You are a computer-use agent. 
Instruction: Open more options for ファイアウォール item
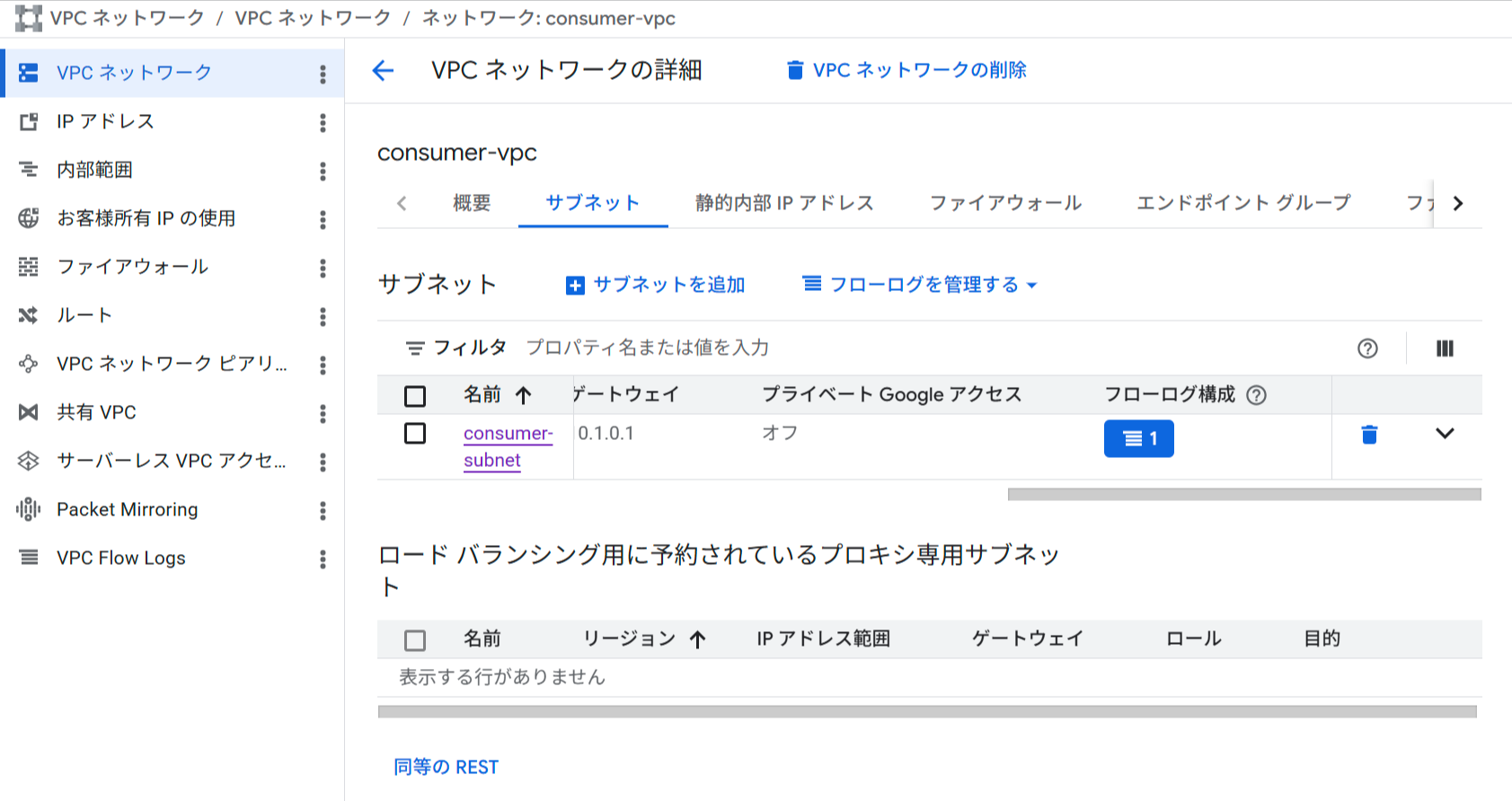pyautogui.click(x=323, y=268)
